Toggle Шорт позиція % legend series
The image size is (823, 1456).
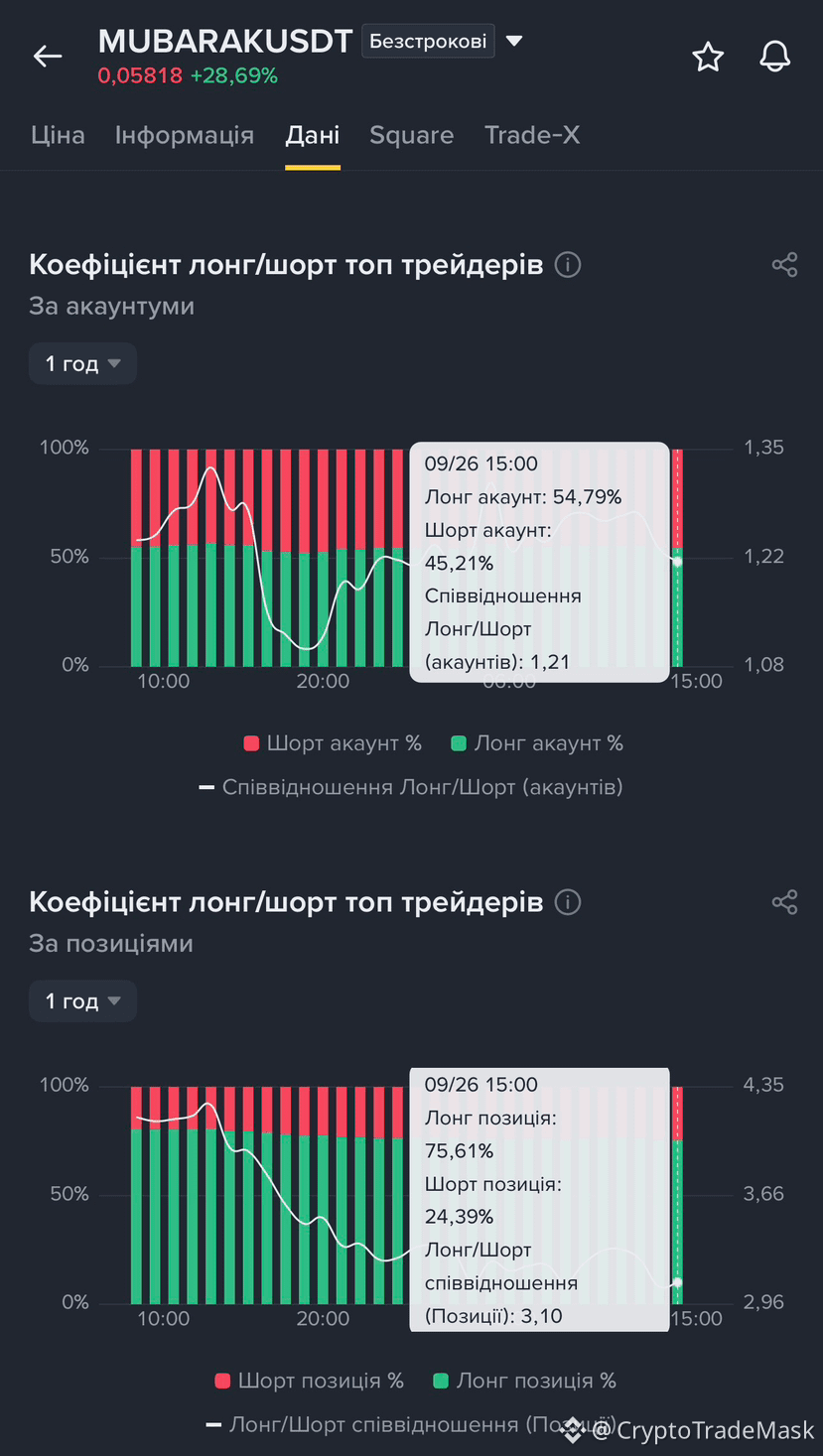point(310,1381)
